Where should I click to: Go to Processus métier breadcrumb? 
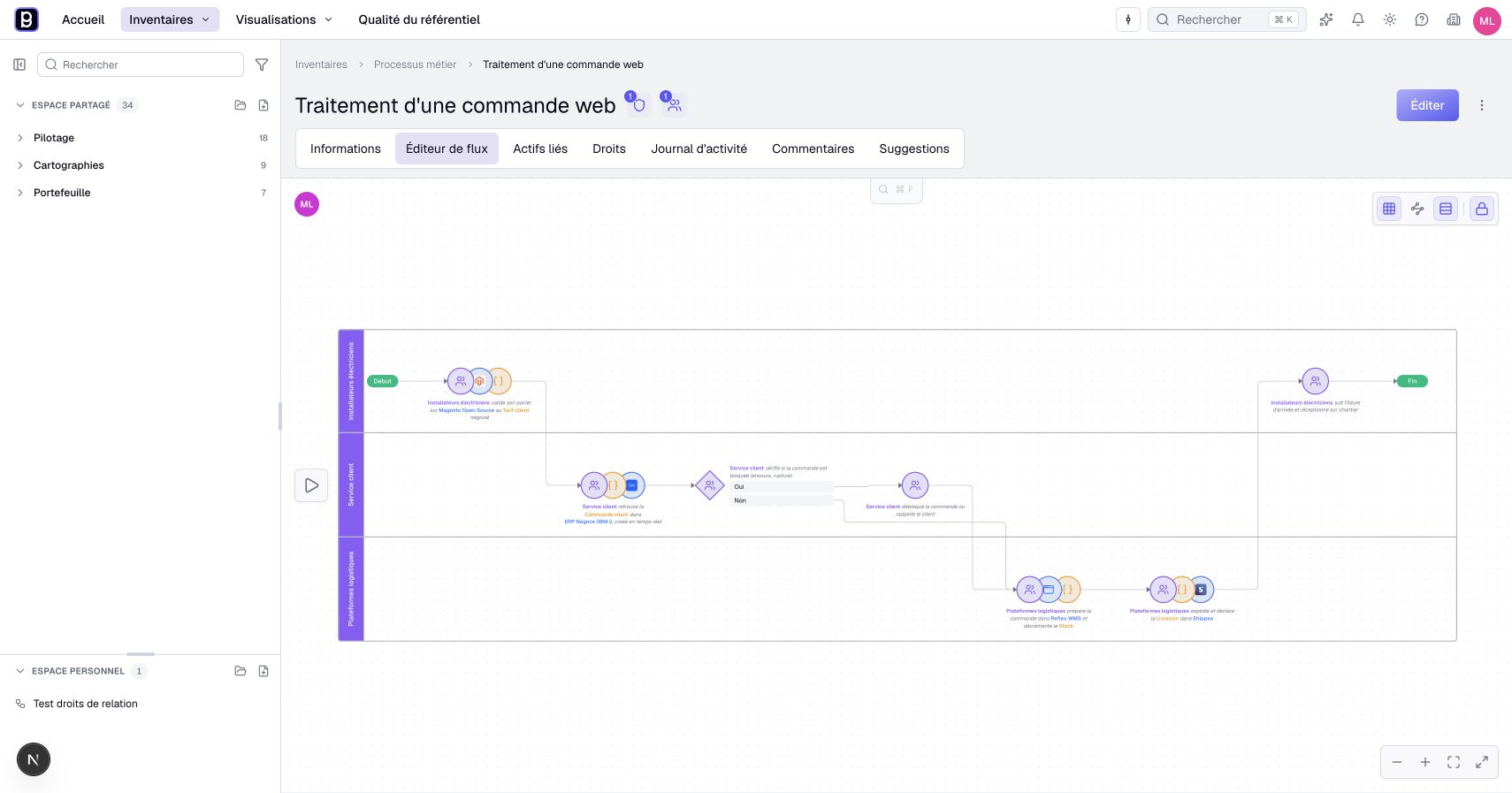[416, 65]
